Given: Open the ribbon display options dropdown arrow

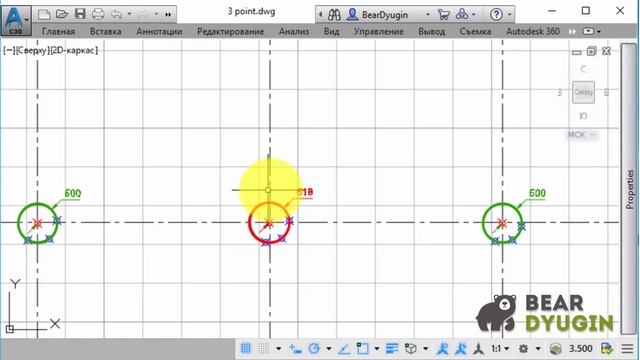Looking at the screenshot, I should click(599, 31).
